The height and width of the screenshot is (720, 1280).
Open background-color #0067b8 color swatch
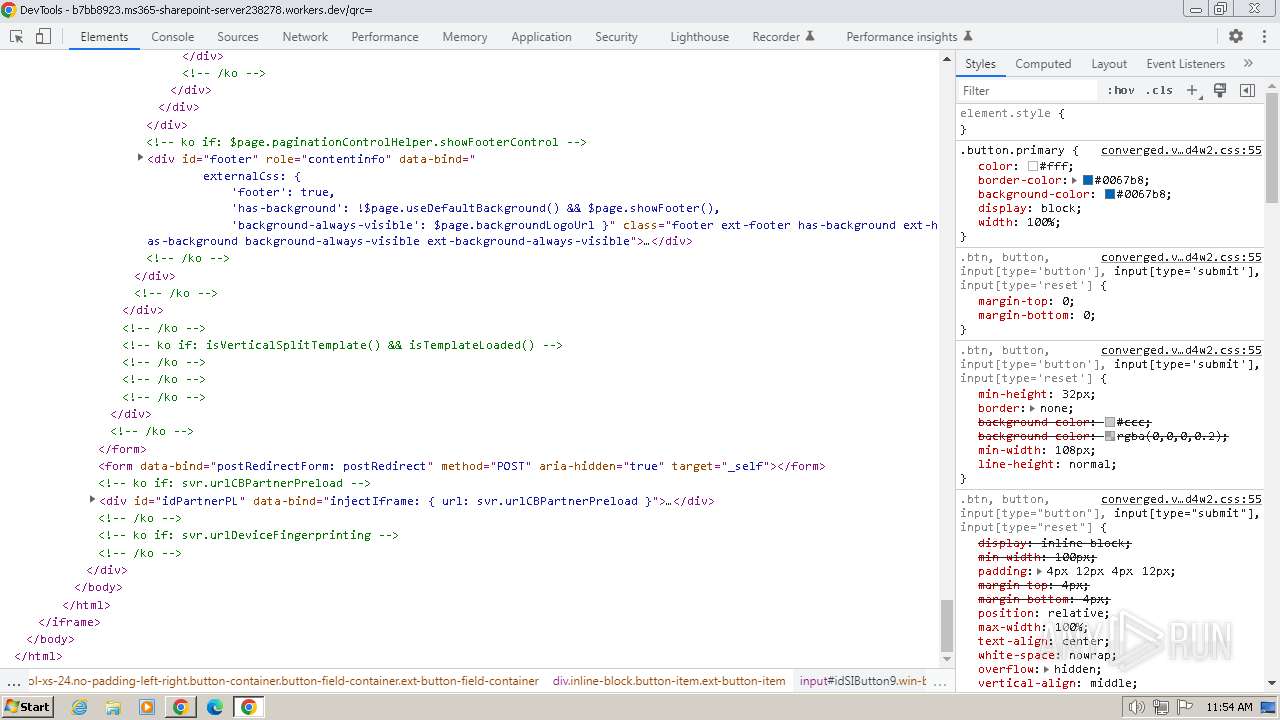1109,194
